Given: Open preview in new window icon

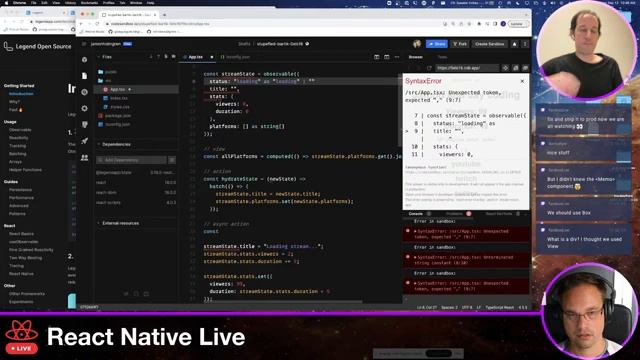Looking at the screenshot, I should pyautogui.click(x=516, y=68).
